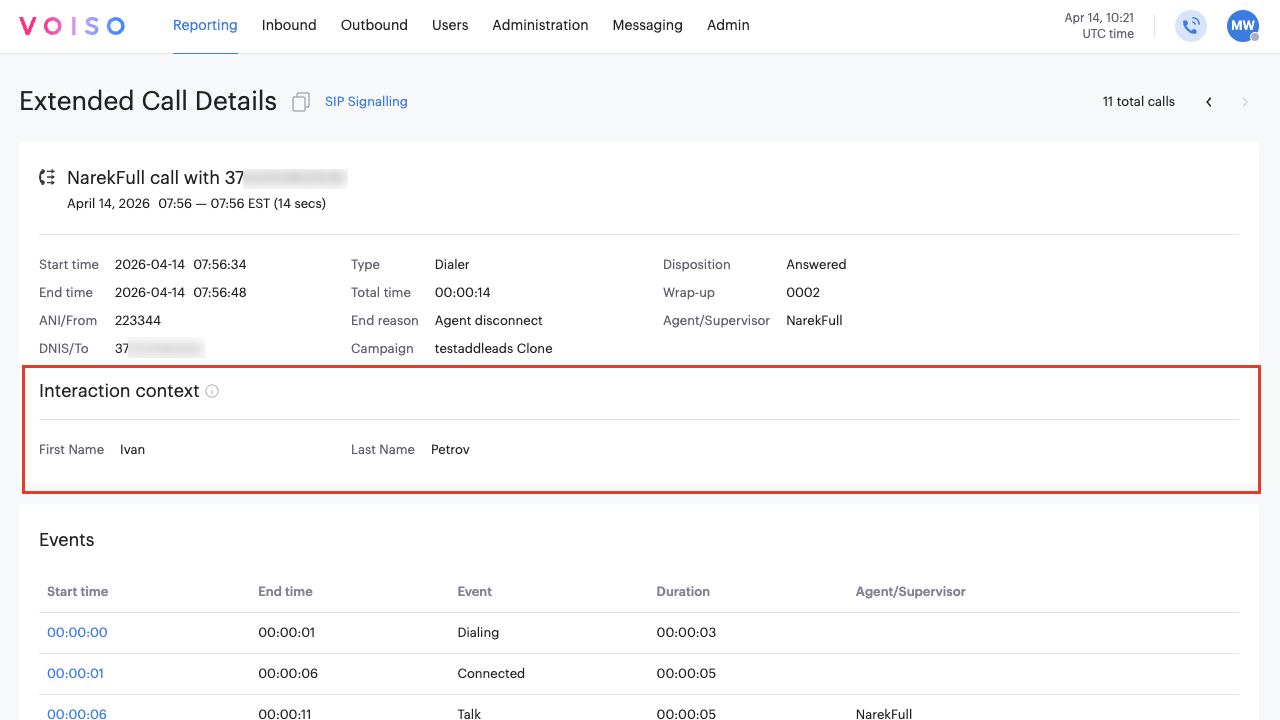Open the Inbound section

[x=289, y=25]
